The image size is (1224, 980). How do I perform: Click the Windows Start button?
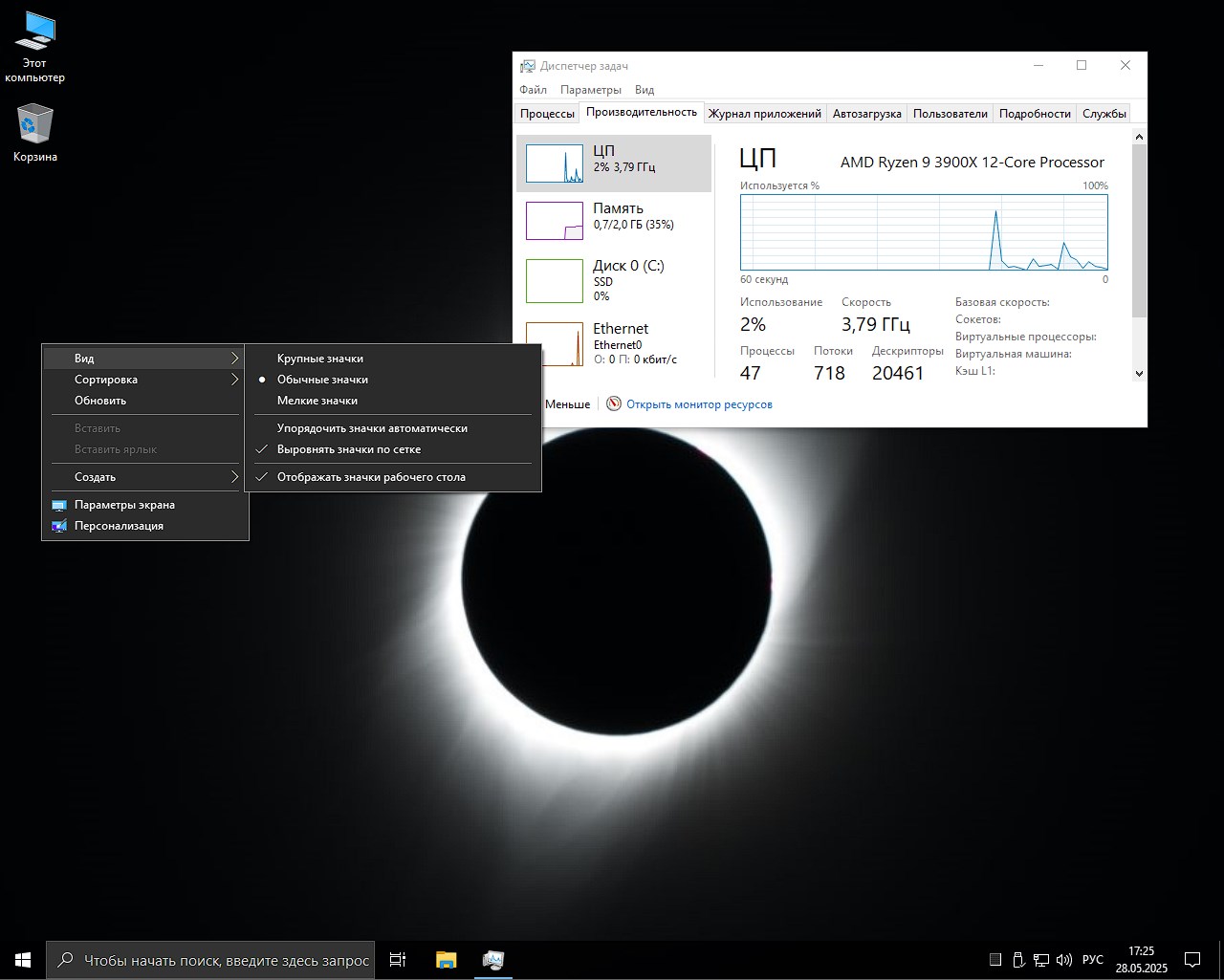(23, 960)
